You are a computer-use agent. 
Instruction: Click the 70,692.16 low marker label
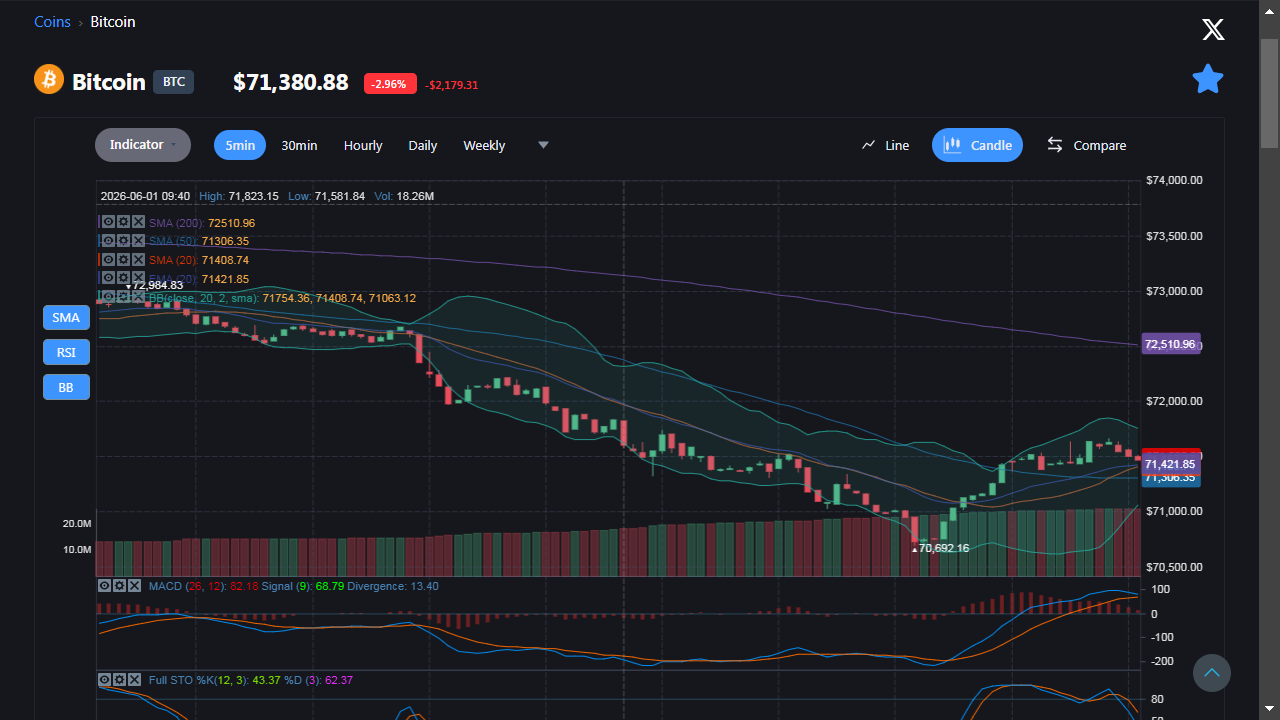pyautogui.click(x=942, y=548)
